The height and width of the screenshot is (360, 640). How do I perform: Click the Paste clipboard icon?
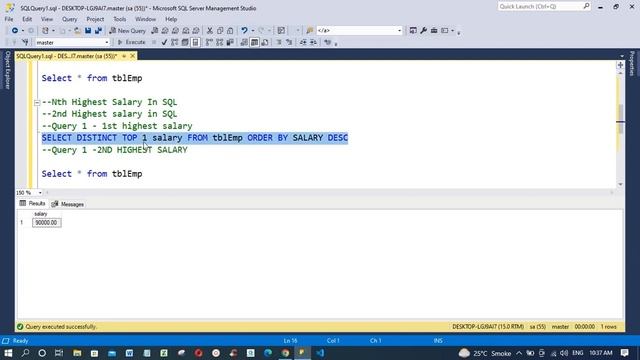click(x=230, y=31)
